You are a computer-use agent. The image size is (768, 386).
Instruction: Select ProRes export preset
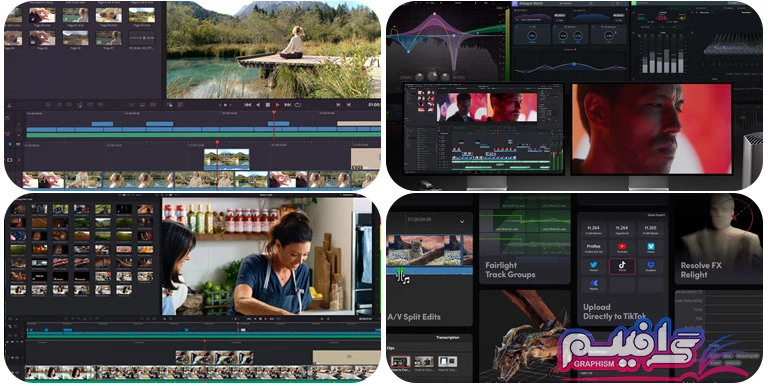pyautogui.click(x=593, y=249)
